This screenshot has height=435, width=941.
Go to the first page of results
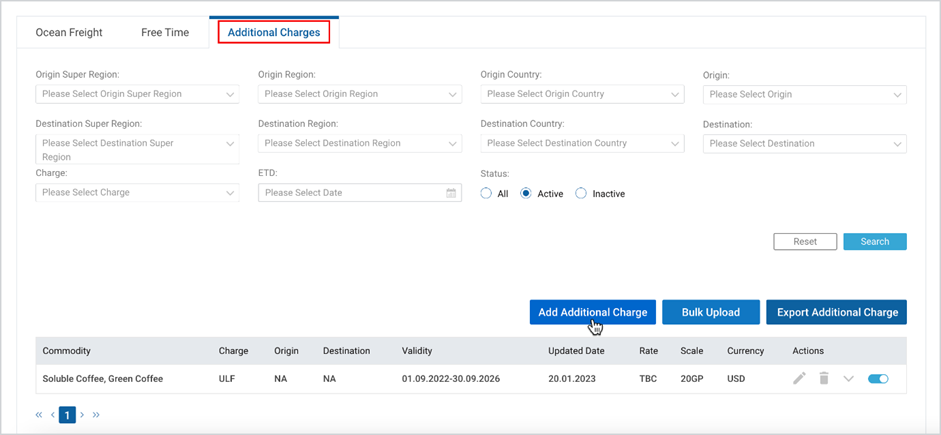click(x=40, y=415)
